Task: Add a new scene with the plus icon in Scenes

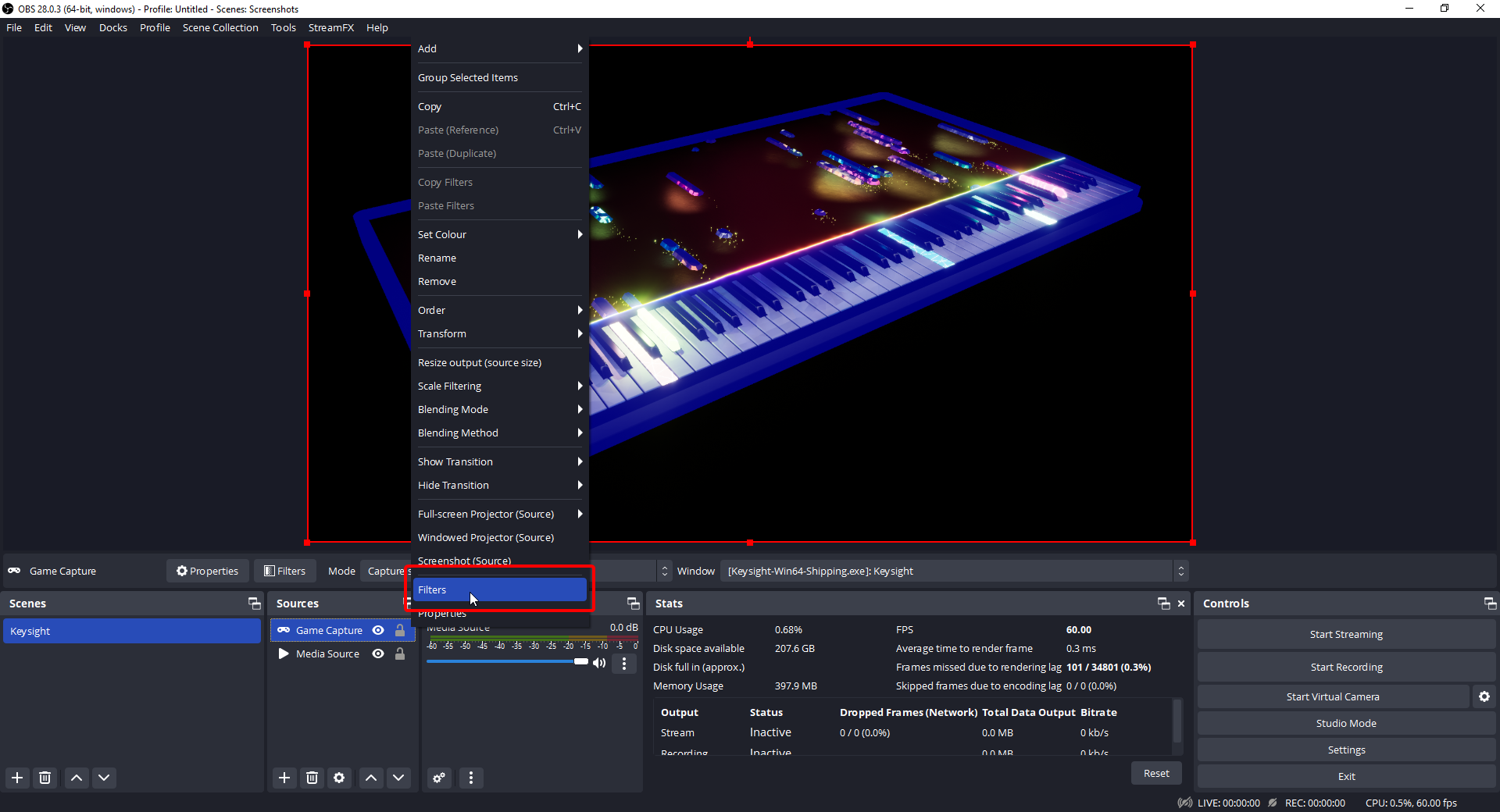Action: point(17,778)
